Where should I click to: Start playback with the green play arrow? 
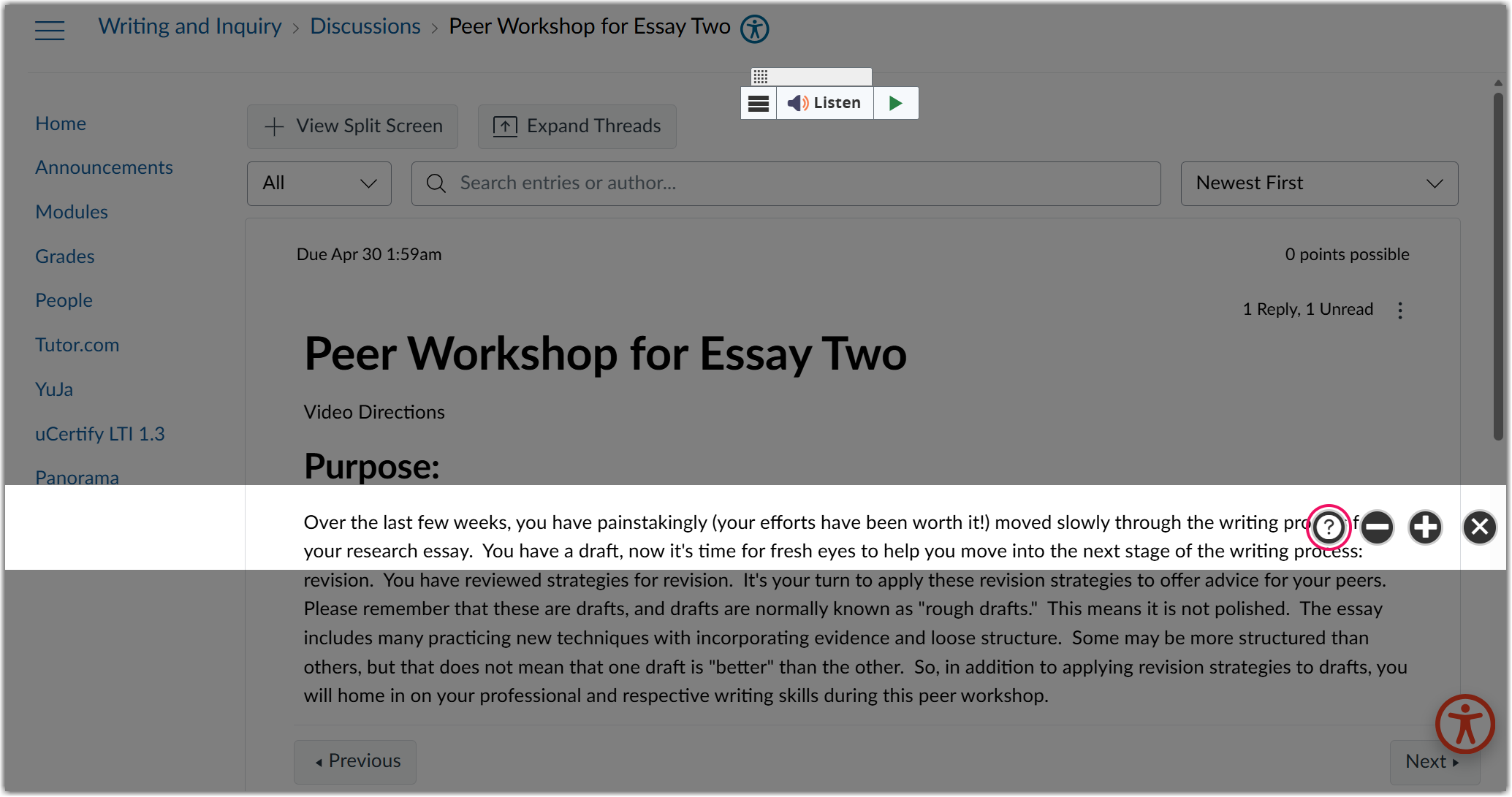[895, 103]
